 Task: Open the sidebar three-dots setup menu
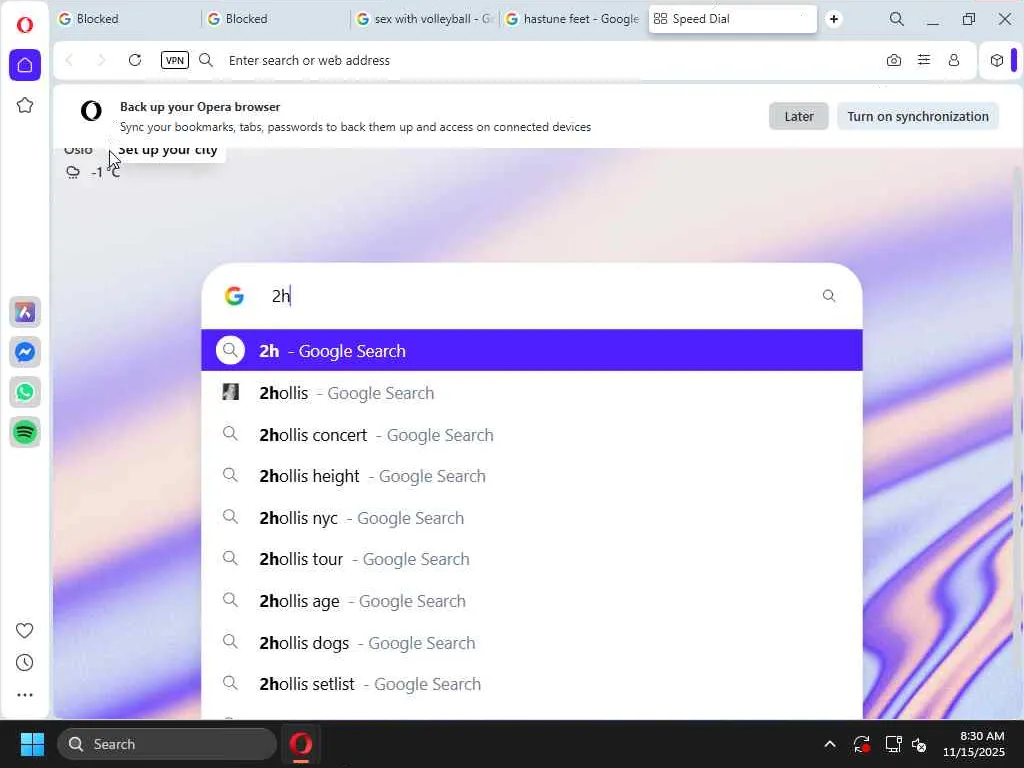click(x=25, y=695)
